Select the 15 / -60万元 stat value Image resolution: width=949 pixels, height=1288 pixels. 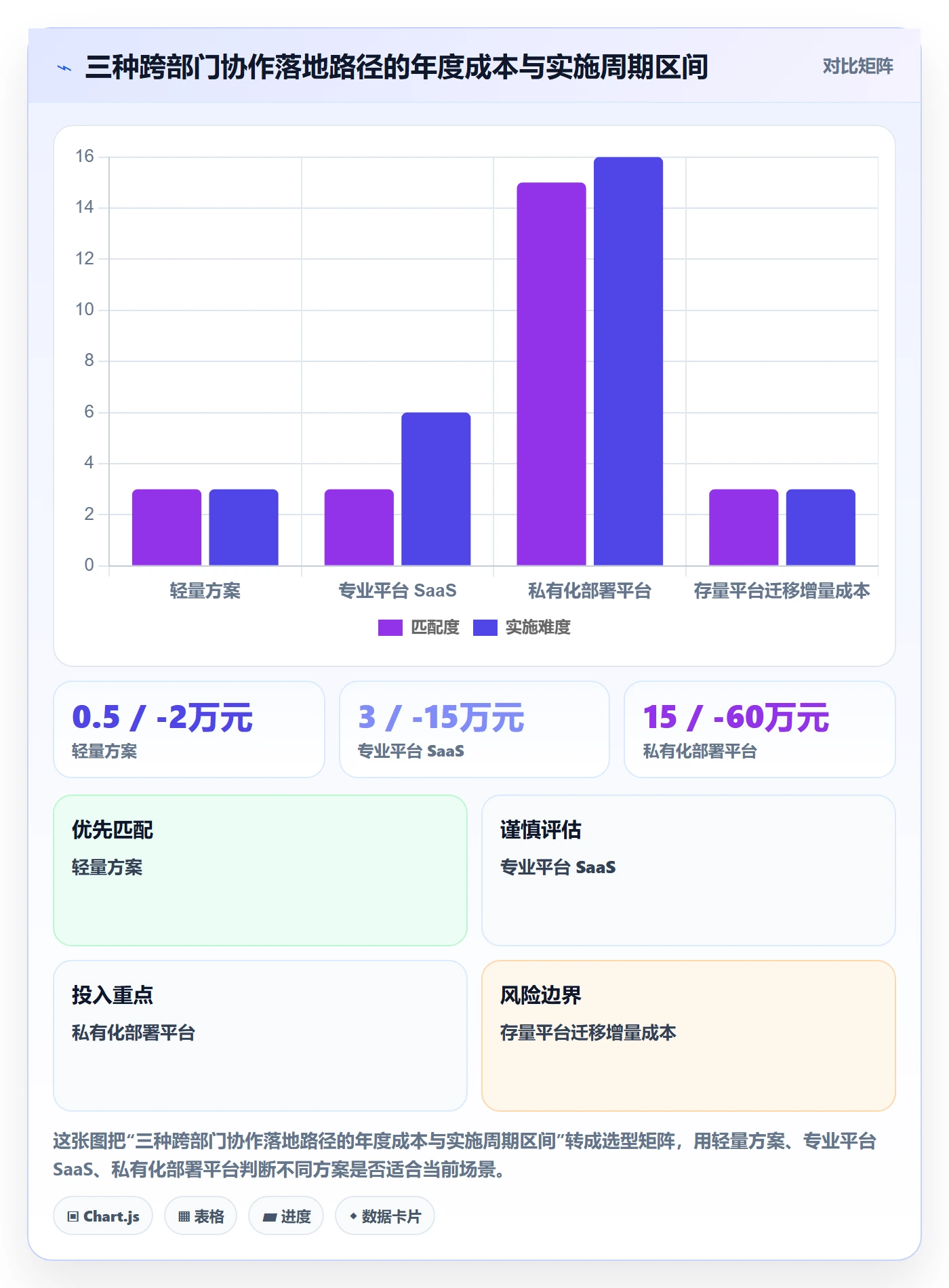[x=736, y=717]
